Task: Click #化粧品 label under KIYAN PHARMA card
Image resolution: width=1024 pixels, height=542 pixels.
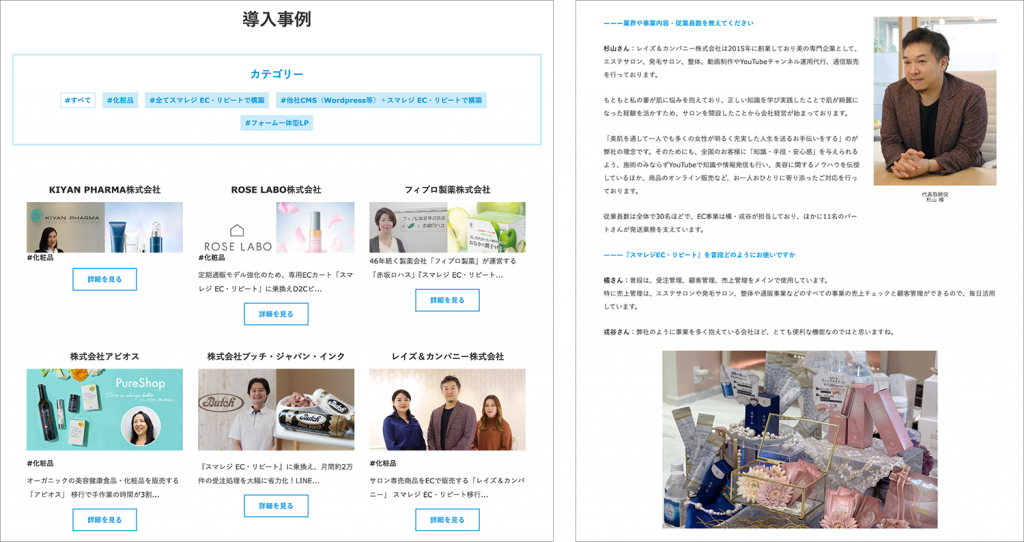Action: pos(40,258)
